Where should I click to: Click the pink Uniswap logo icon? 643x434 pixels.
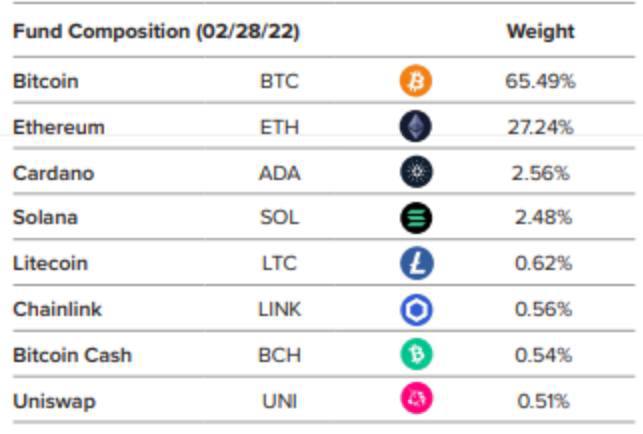tap(417, 398)
